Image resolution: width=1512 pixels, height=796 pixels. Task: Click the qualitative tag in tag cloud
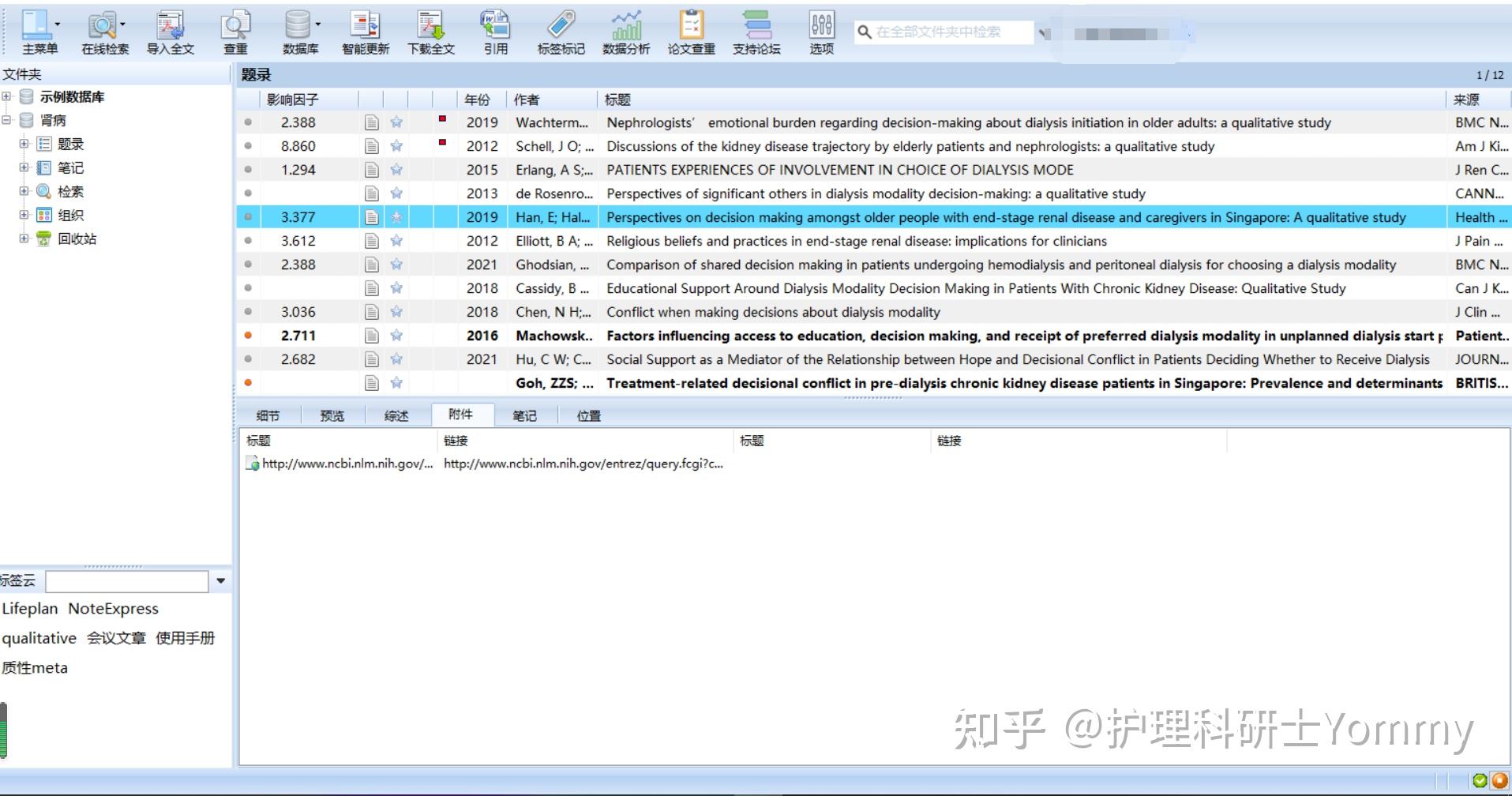point(38,638)
